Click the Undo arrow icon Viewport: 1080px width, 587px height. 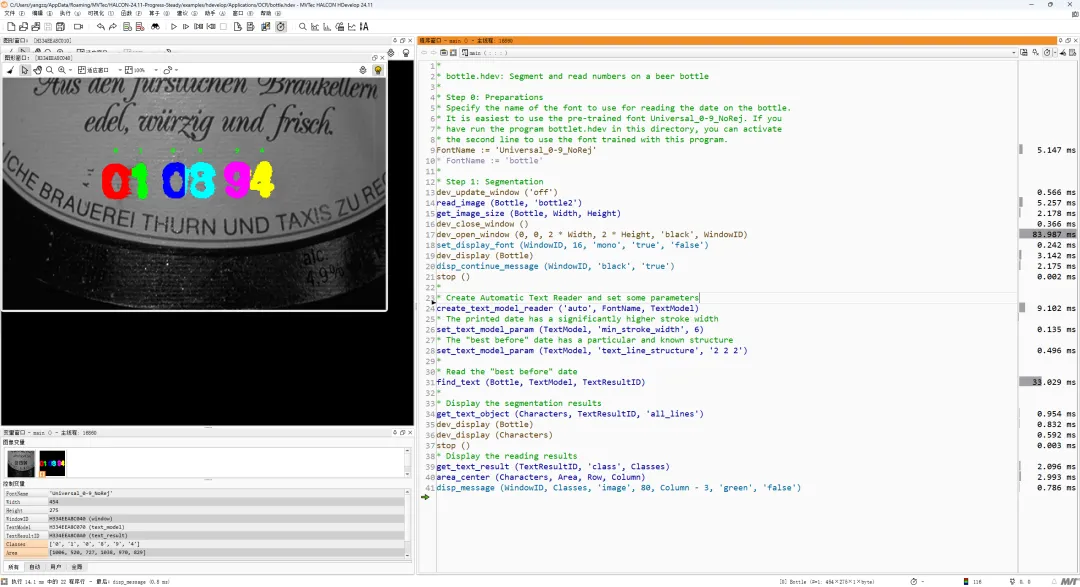101,27
